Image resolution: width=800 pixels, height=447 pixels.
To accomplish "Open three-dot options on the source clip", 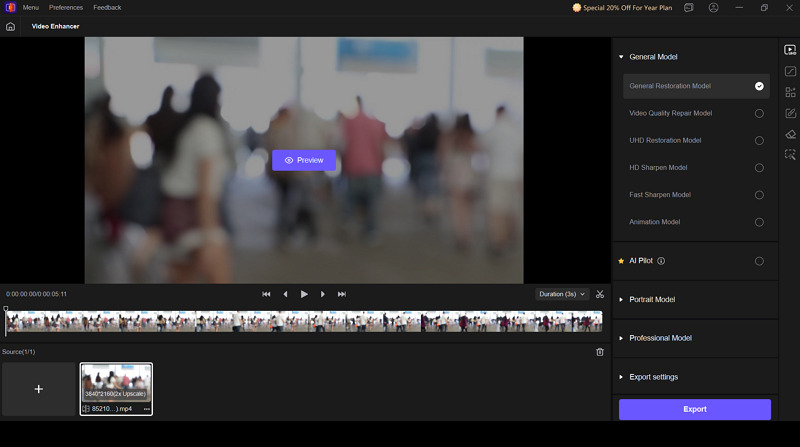I will pos(146,409).
